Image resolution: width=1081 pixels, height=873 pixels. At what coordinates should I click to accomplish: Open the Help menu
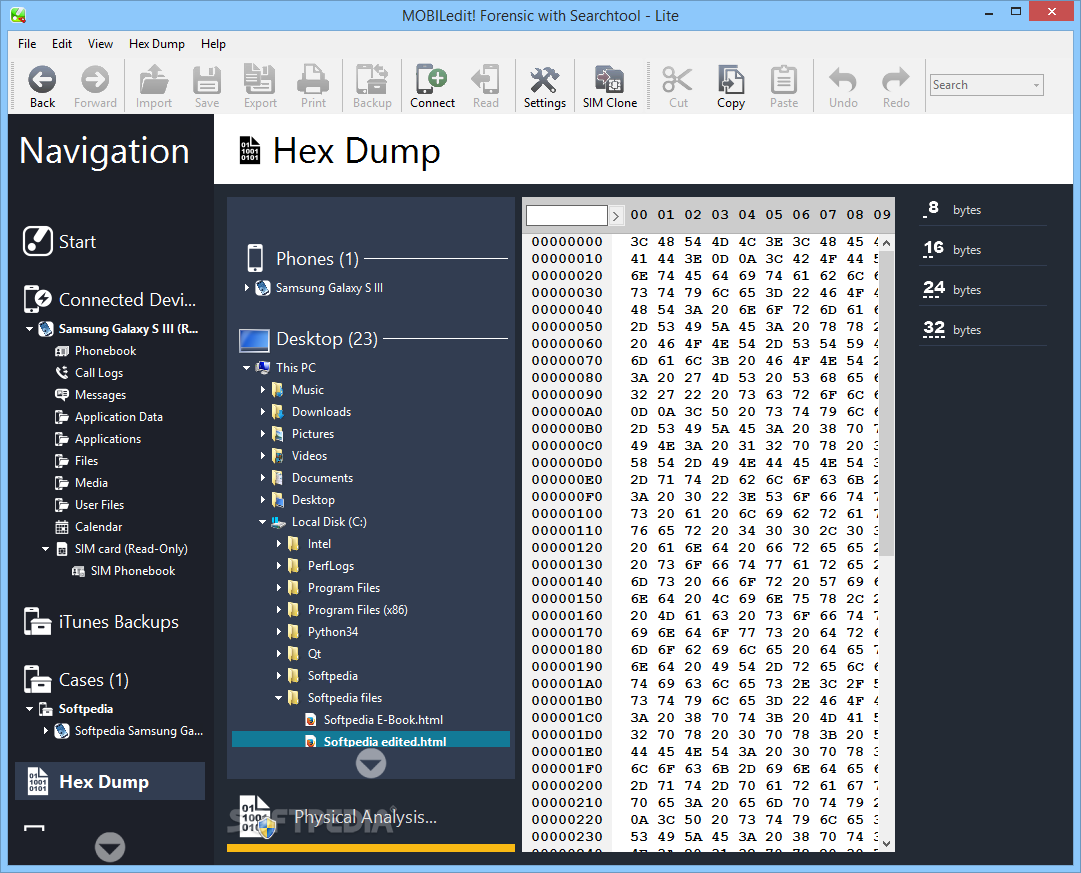click(x=213, y=43)
